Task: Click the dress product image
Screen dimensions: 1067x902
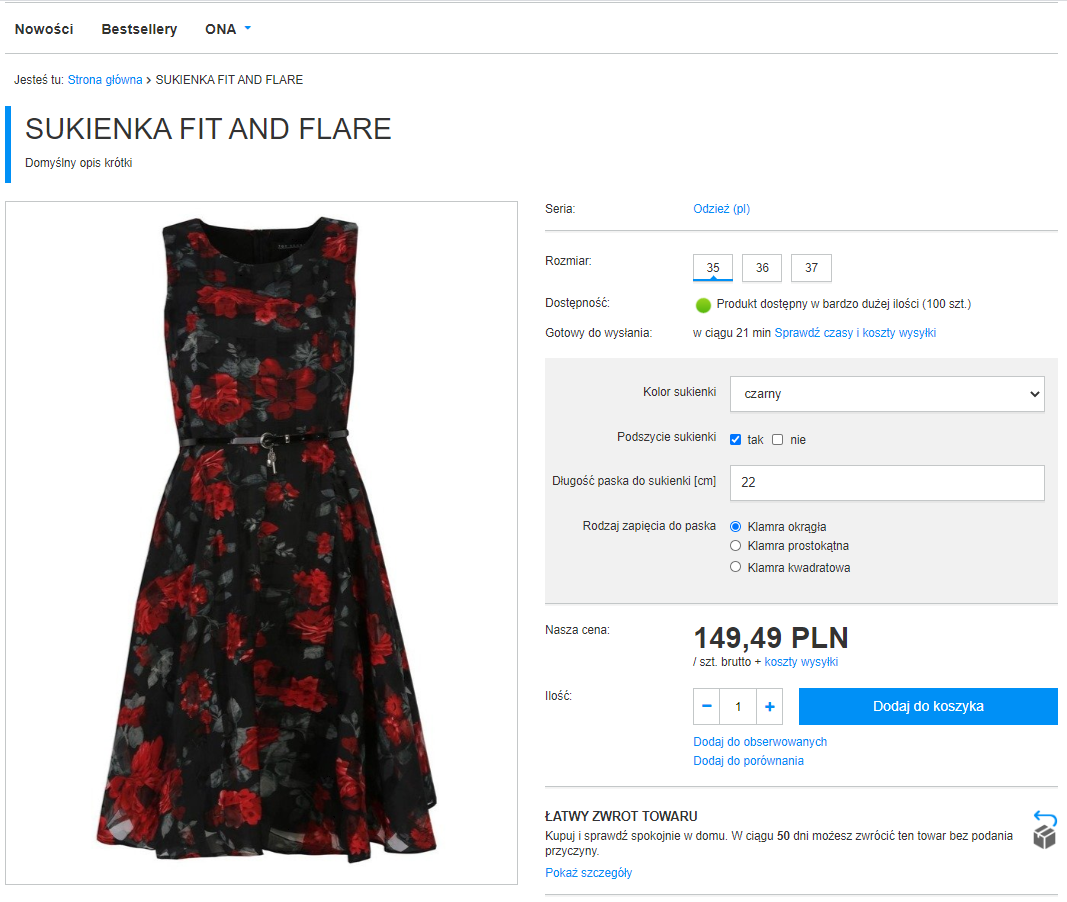Action: 262,543
